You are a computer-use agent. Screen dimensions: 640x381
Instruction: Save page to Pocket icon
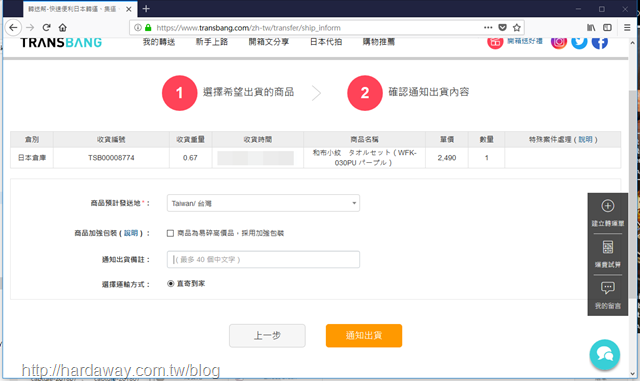tap(502, 27)
